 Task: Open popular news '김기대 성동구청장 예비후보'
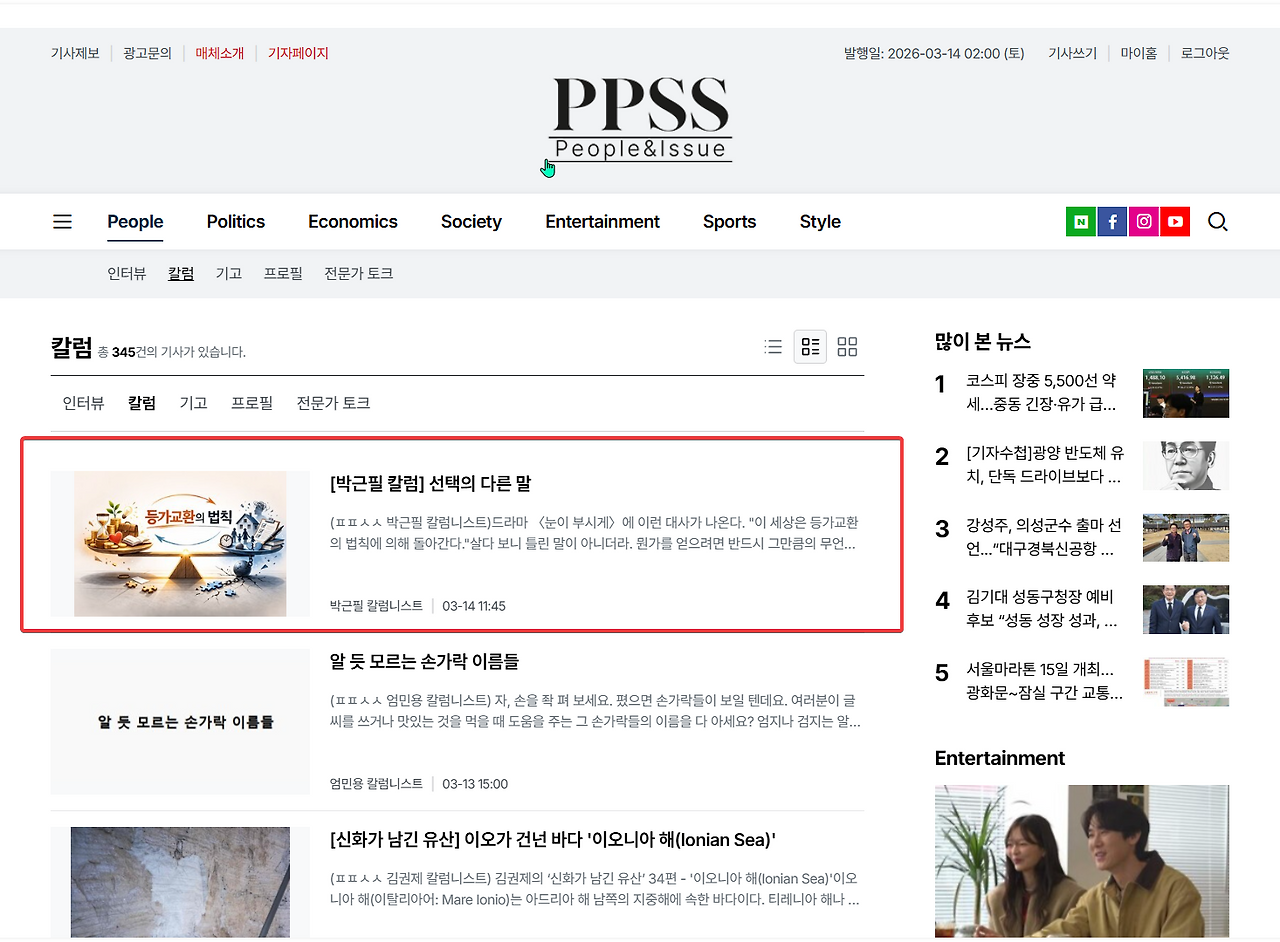click(1041, 609)
